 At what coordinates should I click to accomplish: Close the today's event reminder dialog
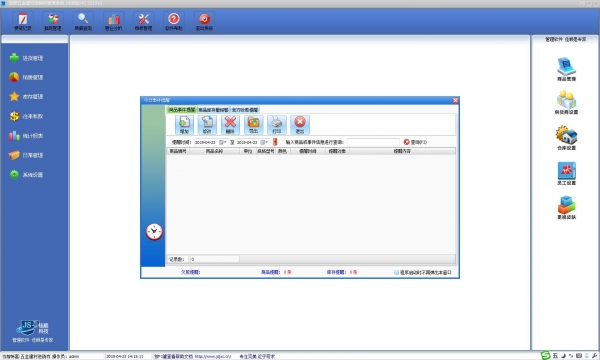coord(455,100)
